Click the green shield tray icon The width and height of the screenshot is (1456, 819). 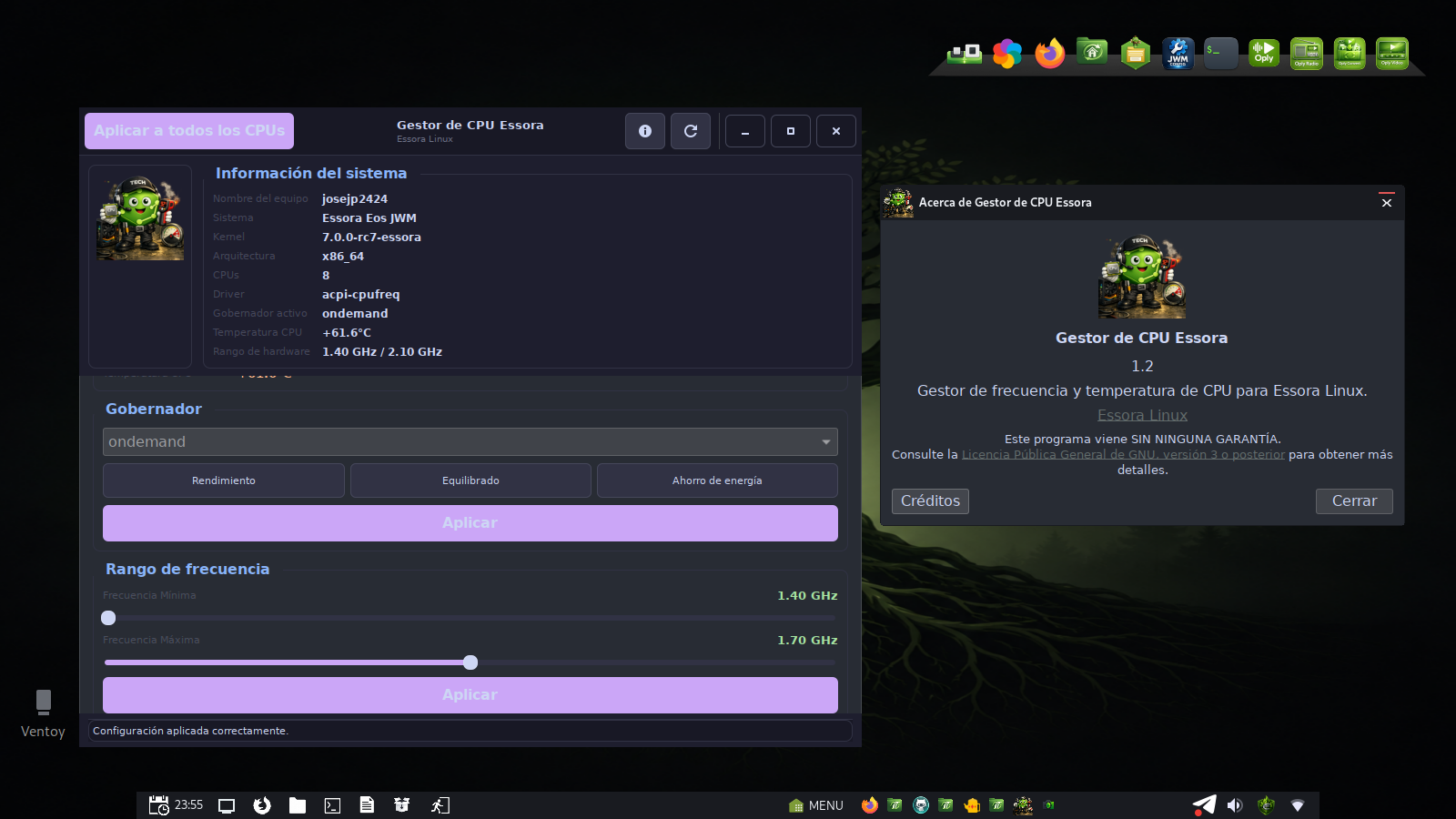point(1266,805)
